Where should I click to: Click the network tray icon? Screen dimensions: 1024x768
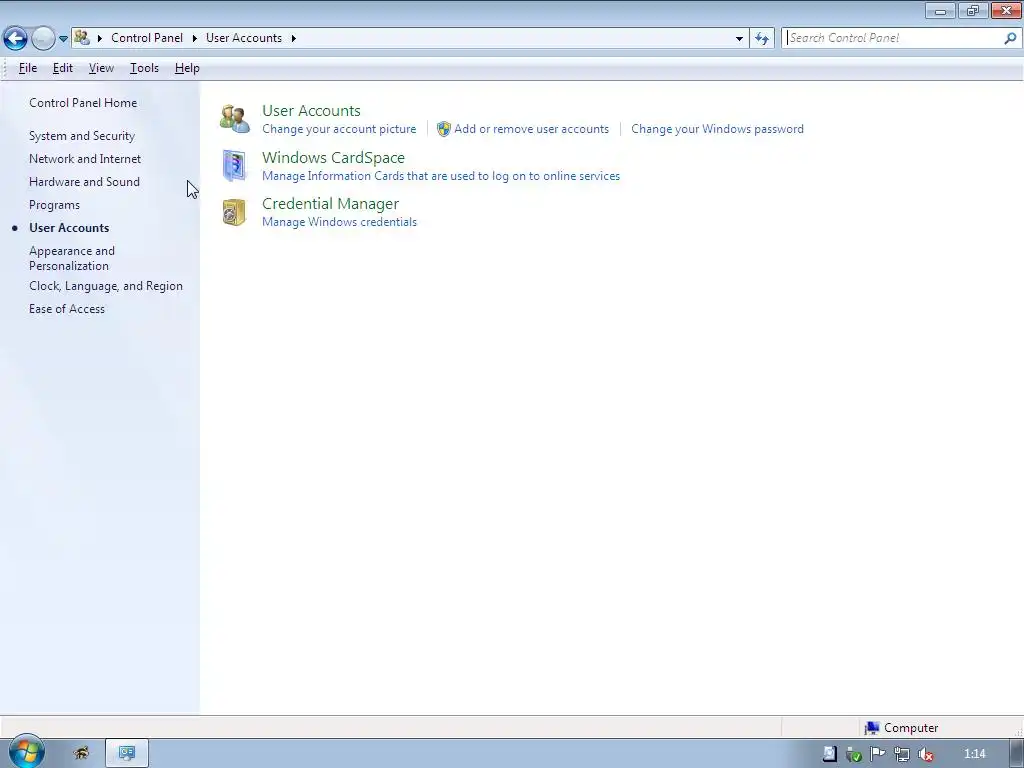[902, 754]
